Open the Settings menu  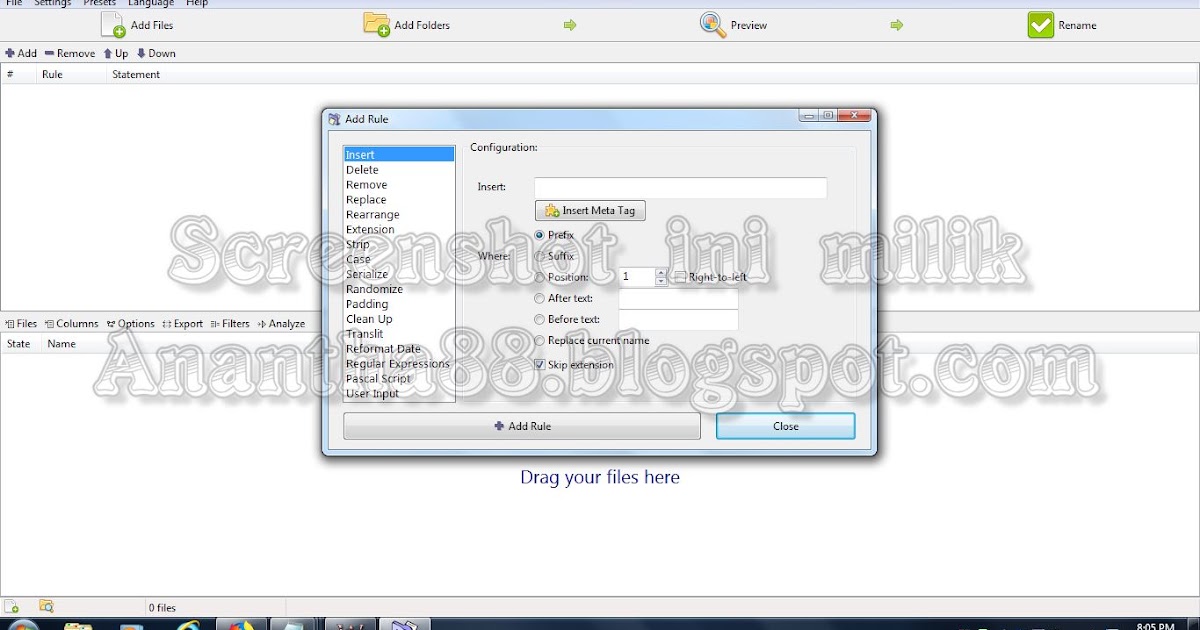tap(52, 3)
